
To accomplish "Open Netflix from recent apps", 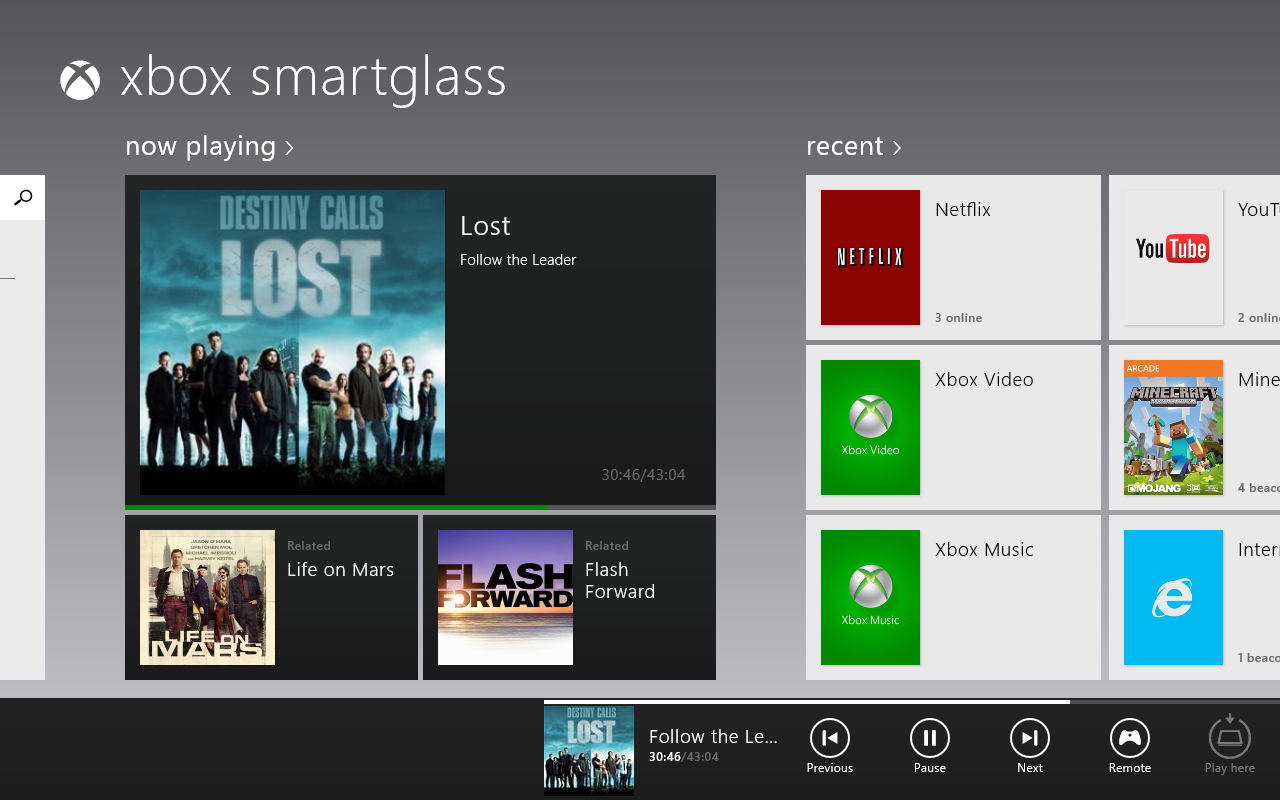I will 870,257.
